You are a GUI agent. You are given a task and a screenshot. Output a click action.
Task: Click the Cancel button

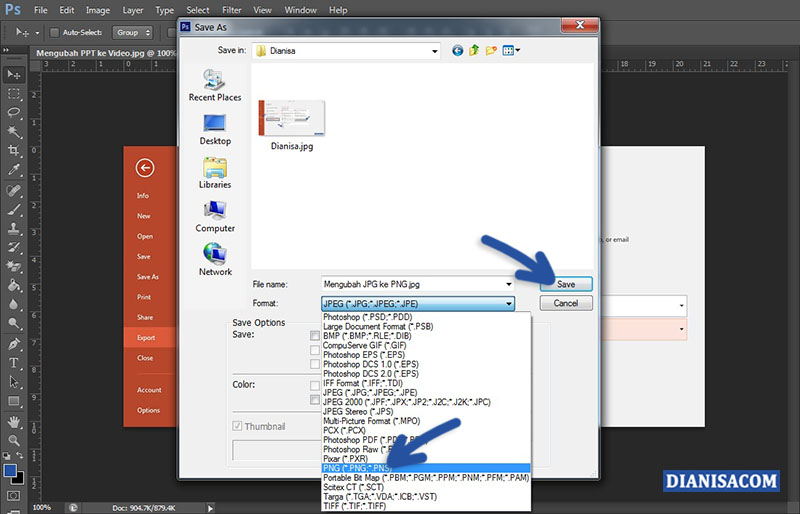click(566, 303)
